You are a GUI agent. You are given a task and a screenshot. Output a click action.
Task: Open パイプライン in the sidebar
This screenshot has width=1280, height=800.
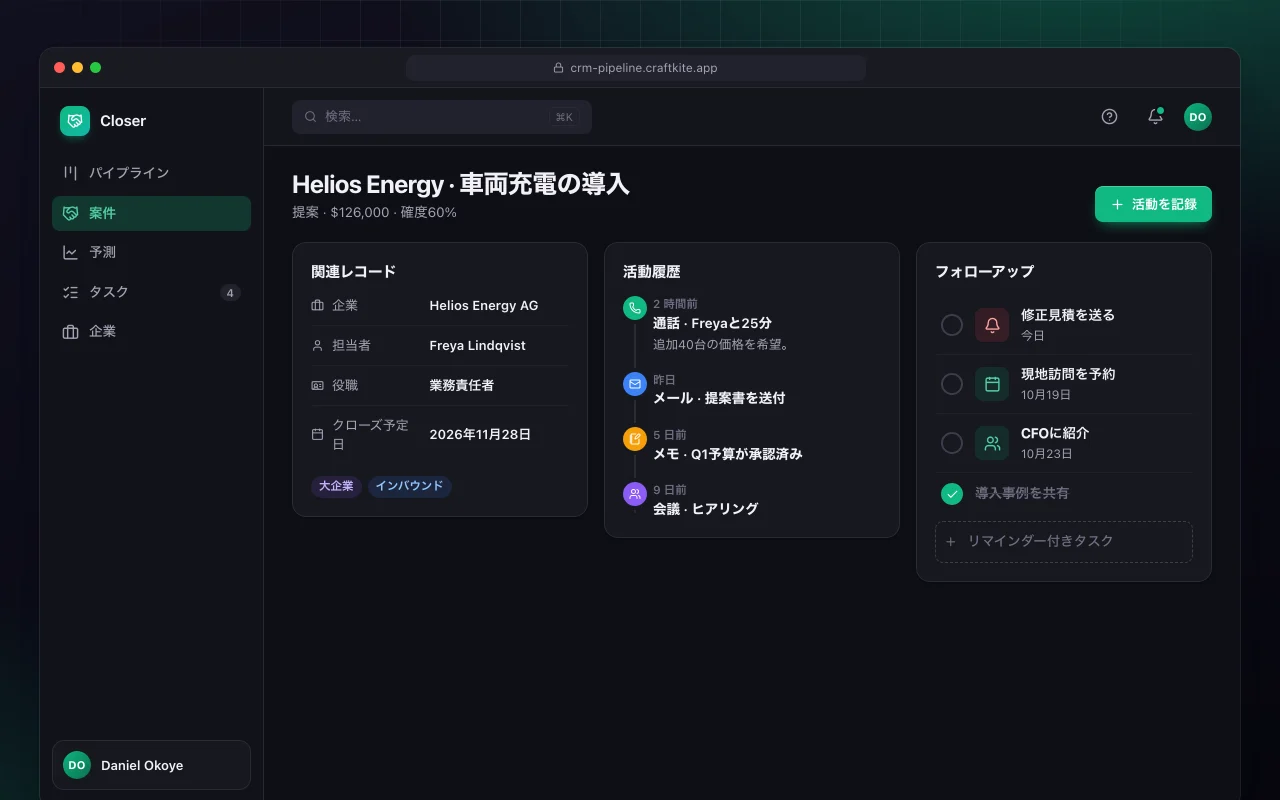pos(151,173)
